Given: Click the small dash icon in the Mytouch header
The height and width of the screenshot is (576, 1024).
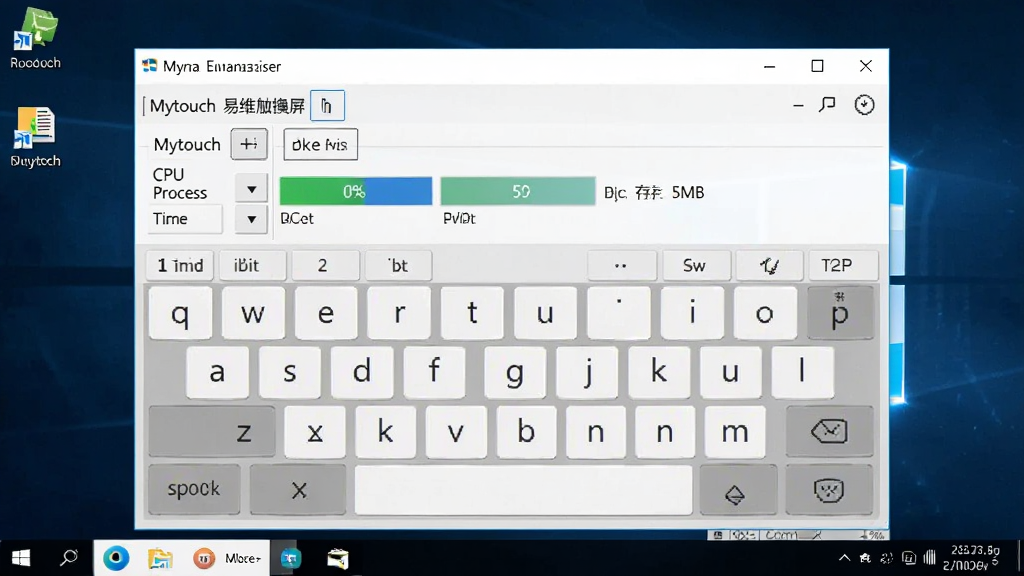Looking at the screenshot, I should tap(798, 105).
